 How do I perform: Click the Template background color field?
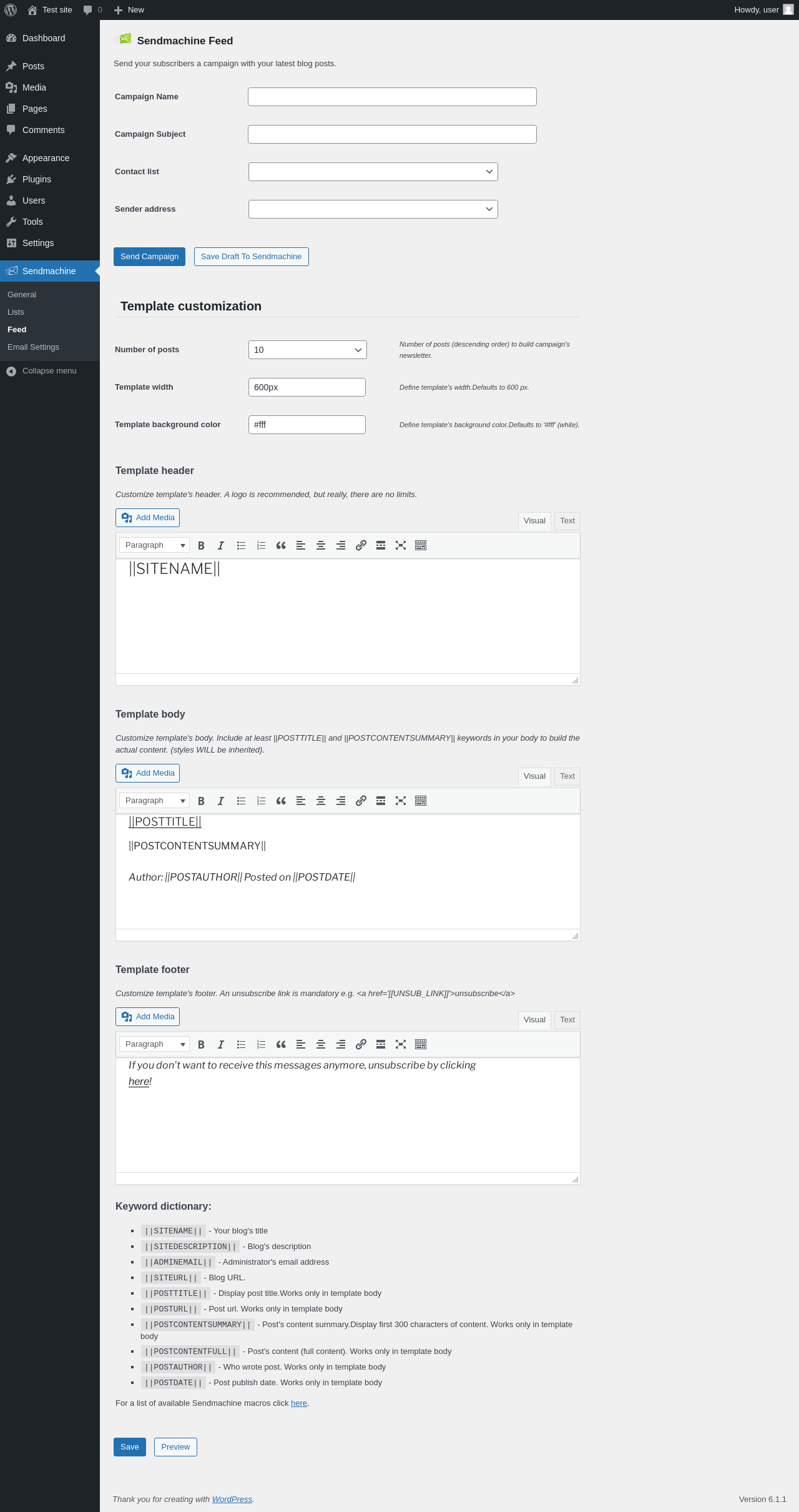click(306, 425)
